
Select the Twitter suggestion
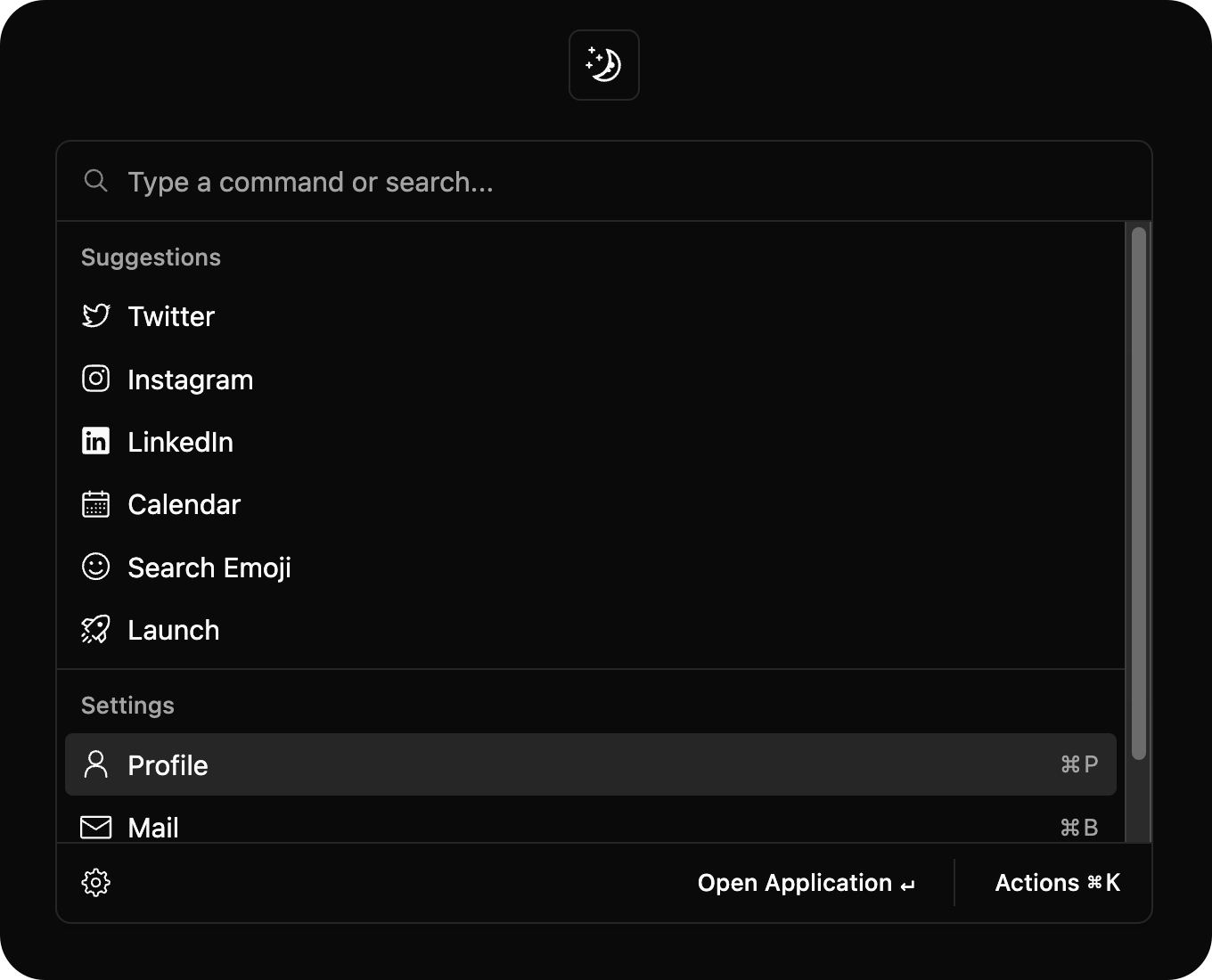tap(591, 316)
